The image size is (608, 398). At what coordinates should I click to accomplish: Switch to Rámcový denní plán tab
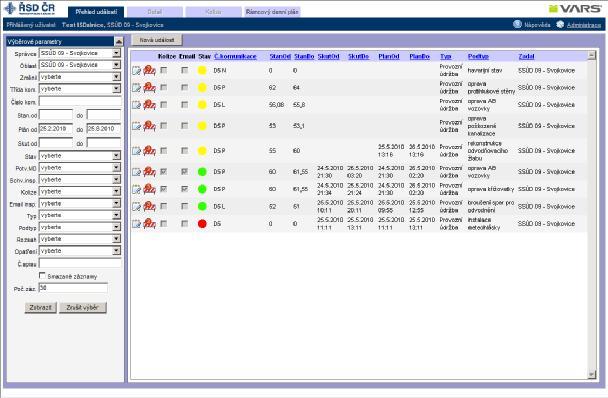[272, 12]
